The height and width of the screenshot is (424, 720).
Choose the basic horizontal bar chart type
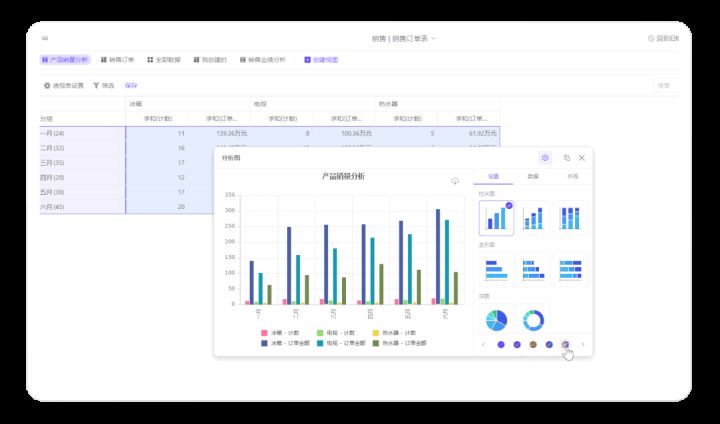[496, 269]
